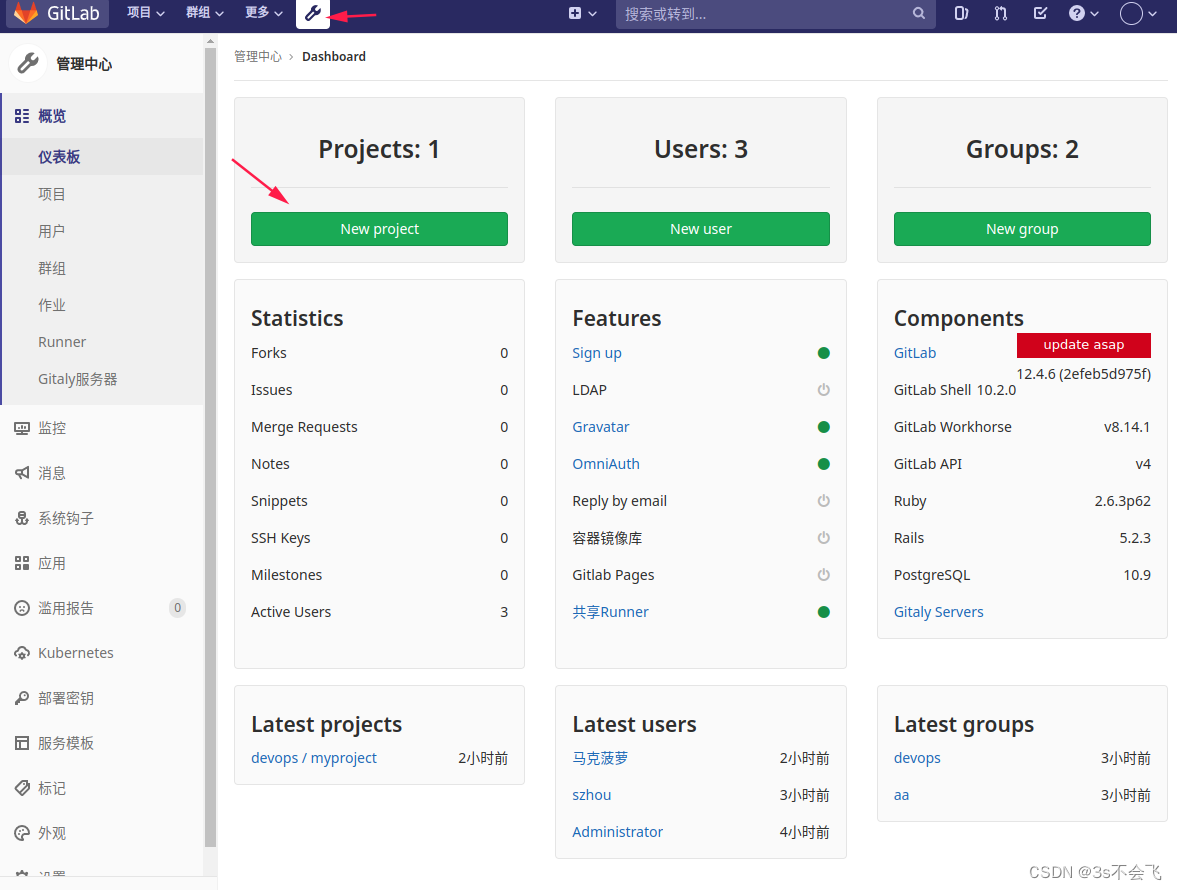The image size is (1177, 890).
Task: Open the 更多 dropdown in top bar
Action: pyautogui.click(x=263, y=13)
